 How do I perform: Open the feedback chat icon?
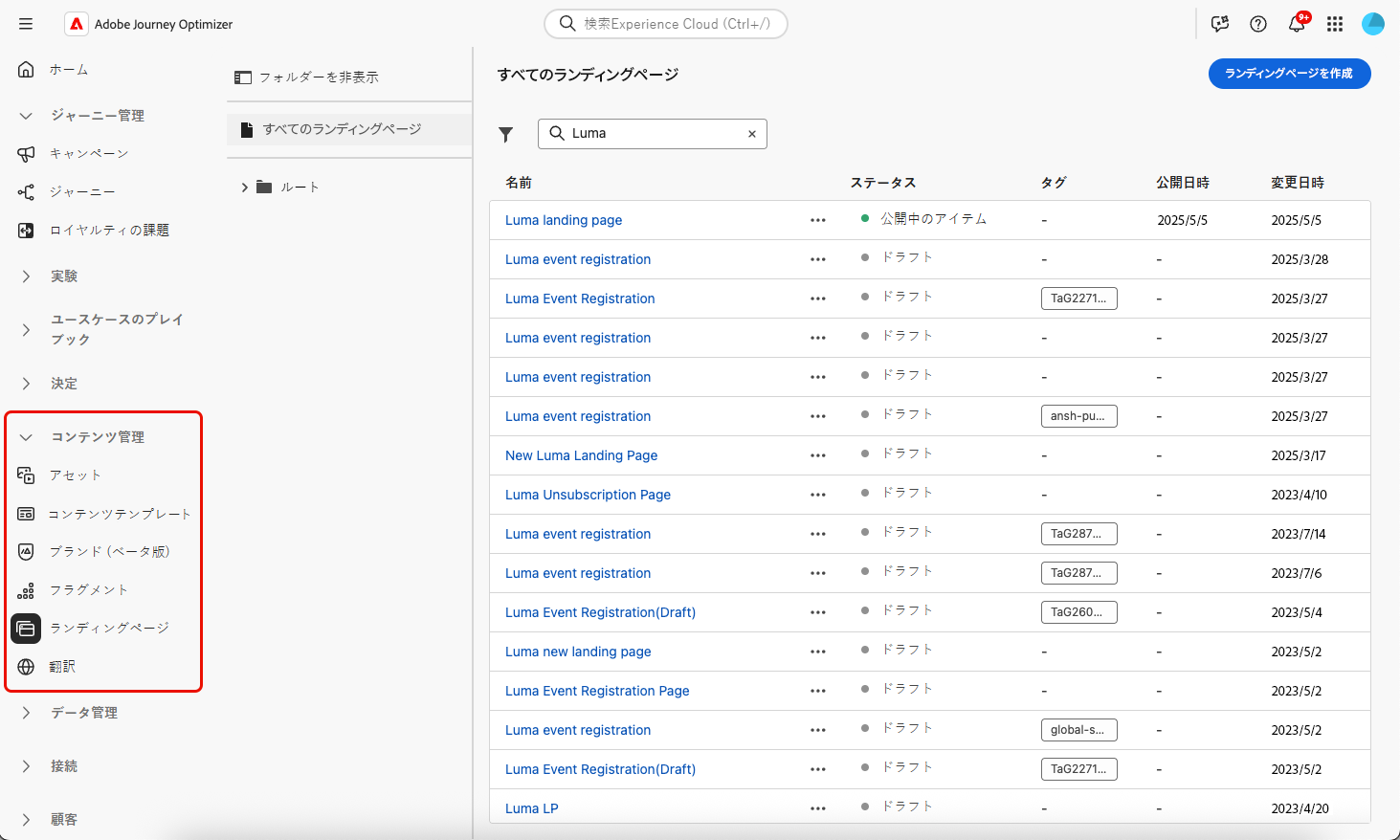[1220, 24]
